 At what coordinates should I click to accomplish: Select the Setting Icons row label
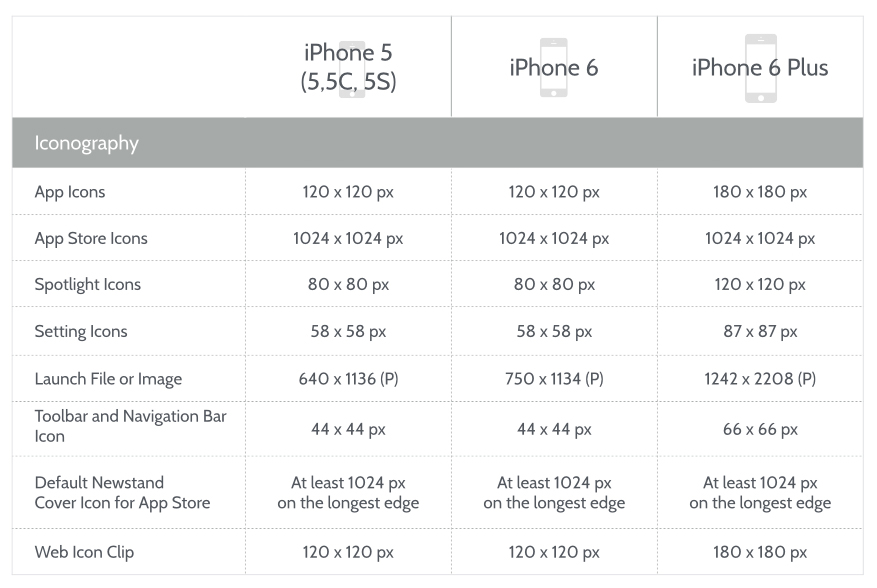(81, 331)
